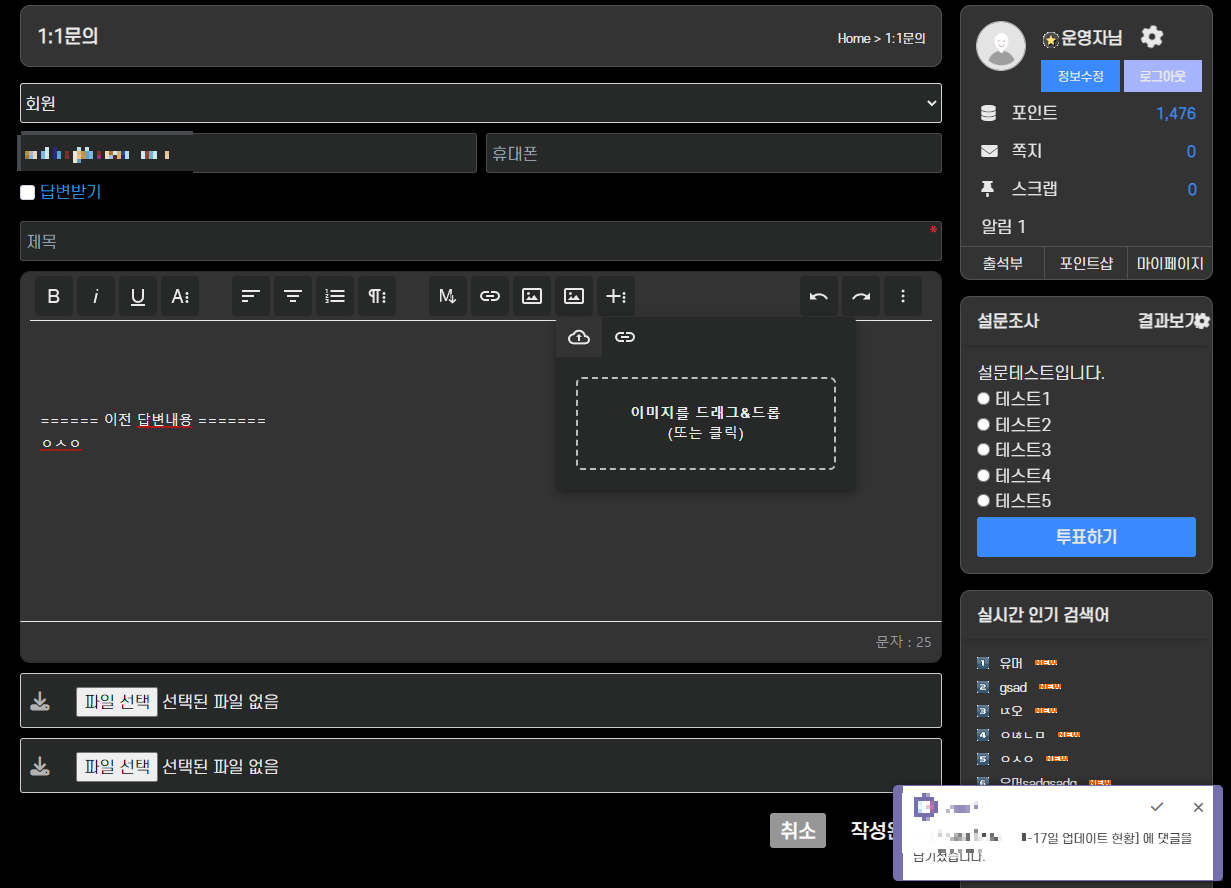Toggle bold formatting in the editor toolbar

click(x=54, y=296)
